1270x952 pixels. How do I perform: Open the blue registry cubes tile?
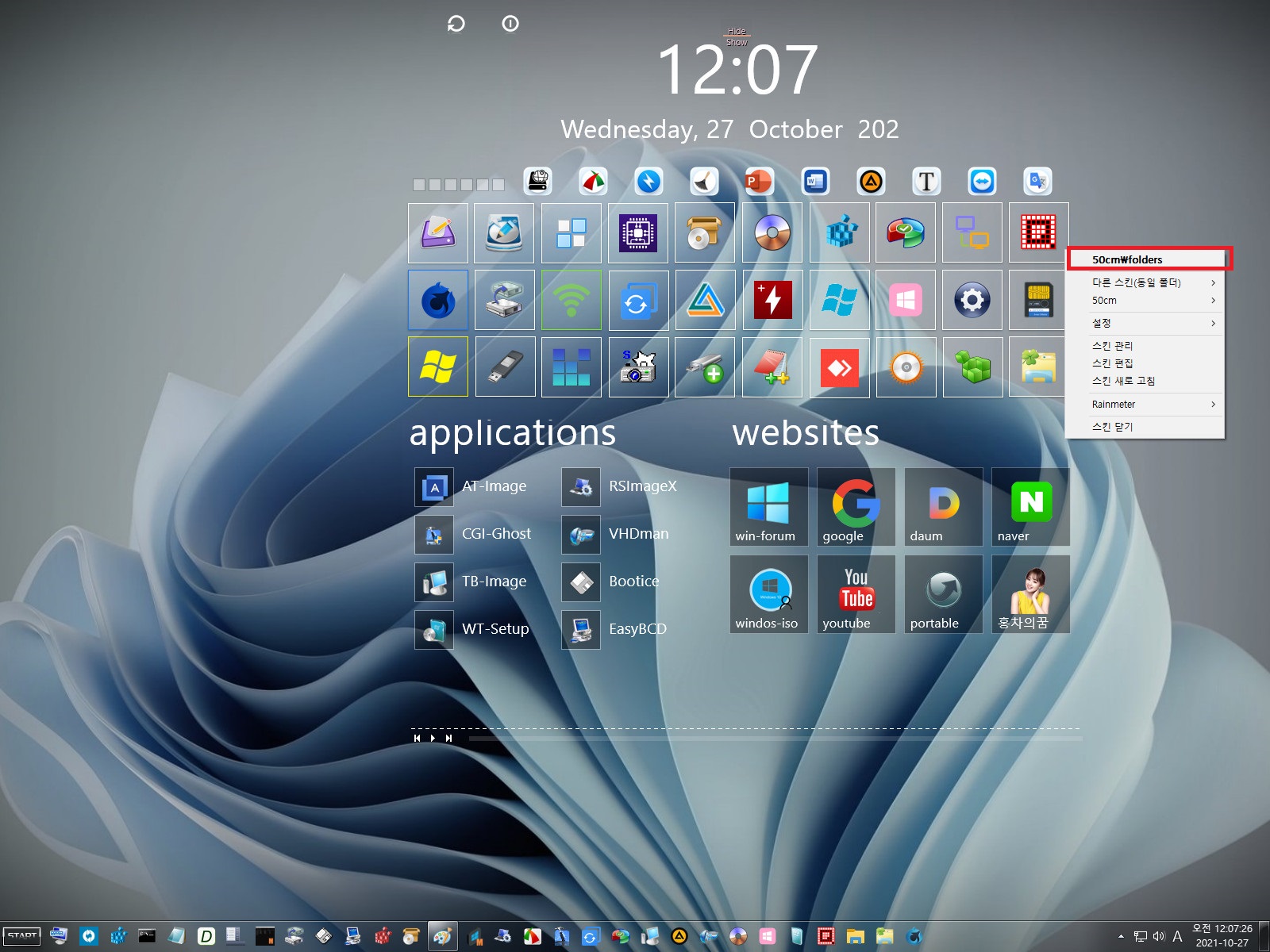coord(839,233)
